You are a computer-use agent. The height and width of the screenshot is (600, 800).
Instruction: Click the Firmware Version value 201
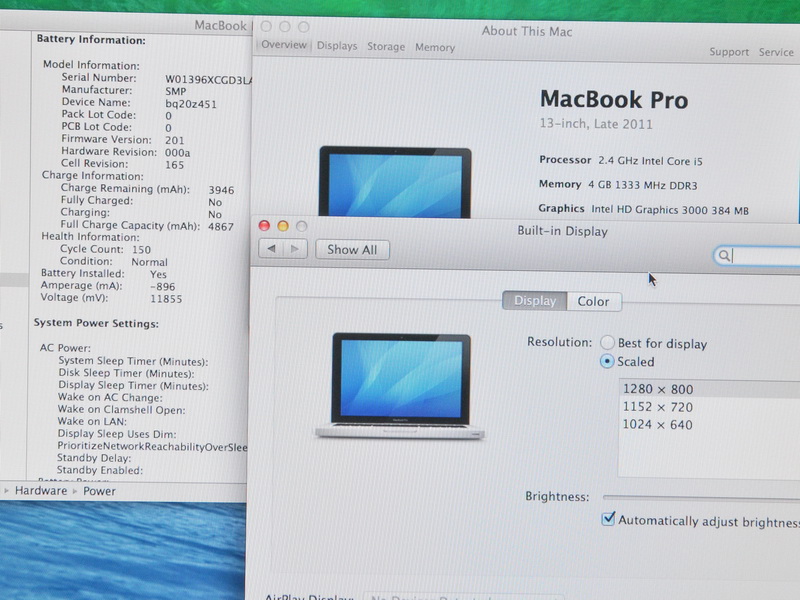tap(174, 140)
